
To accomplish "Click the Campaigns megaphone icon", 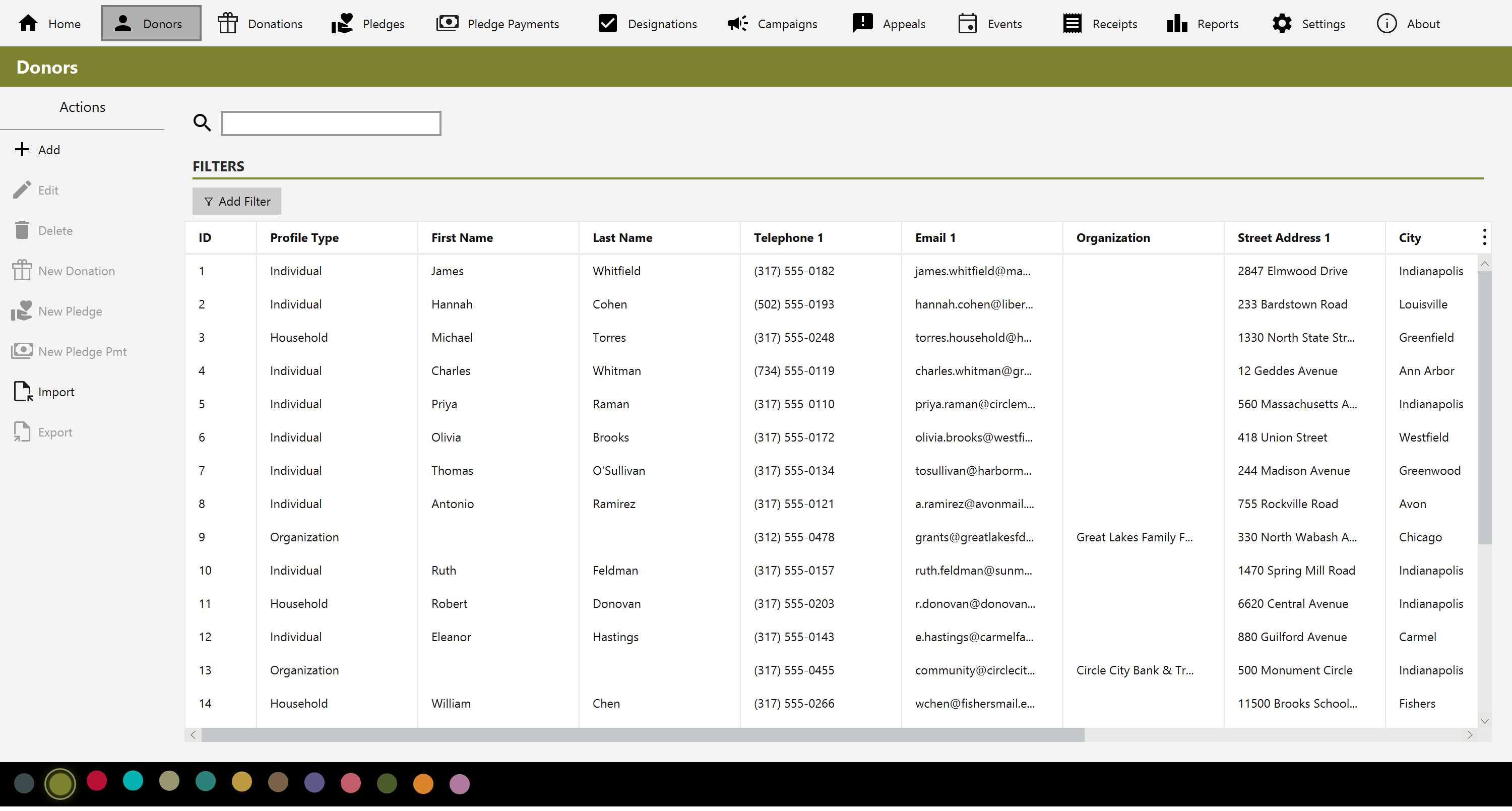I will 738,24.
